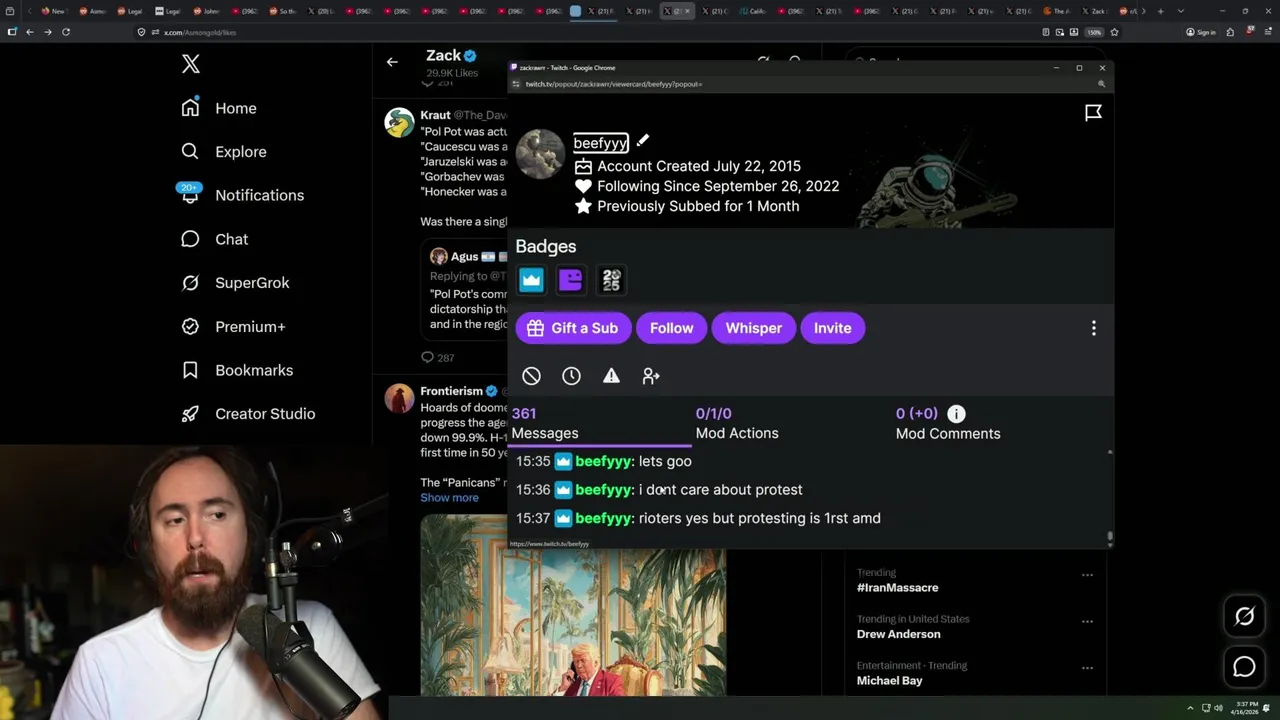Open beefyyy's profile avatar
The height and width of the screenshot is (720, 1280).
(x=540, y=155)
